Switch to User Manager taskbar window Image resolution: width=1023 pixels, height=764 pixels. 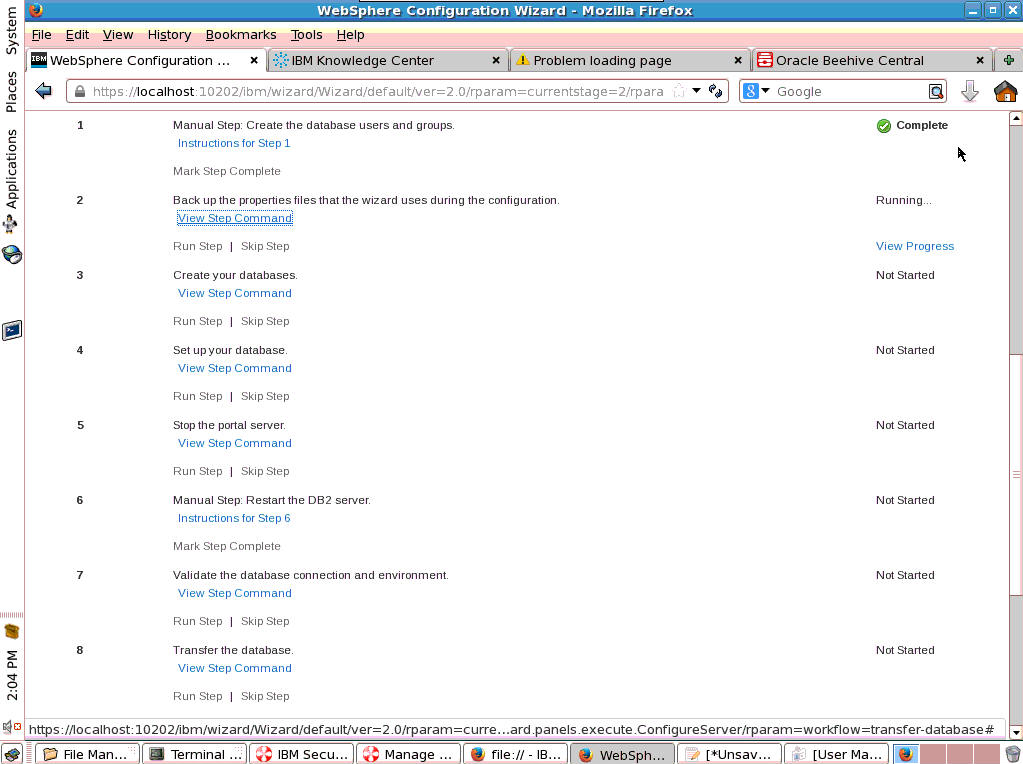[x=836, y=754]
